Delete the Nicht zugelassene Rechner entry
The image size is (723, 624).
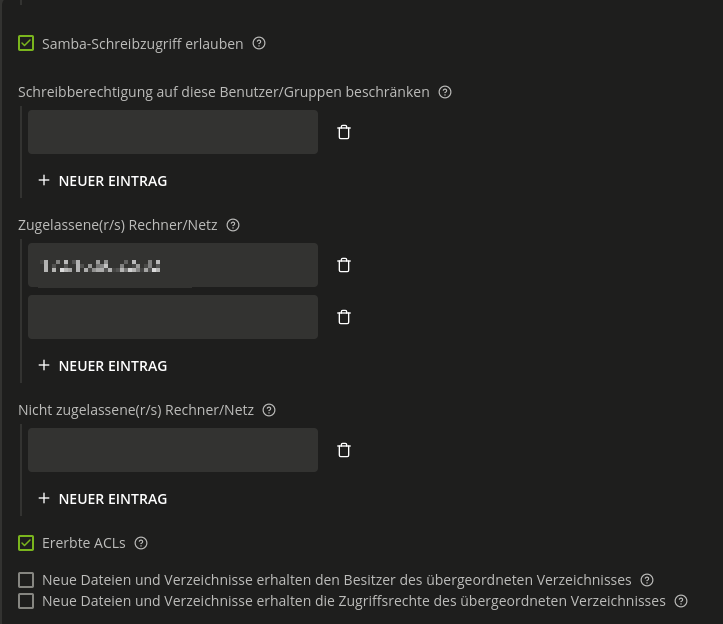pos(344,450)
